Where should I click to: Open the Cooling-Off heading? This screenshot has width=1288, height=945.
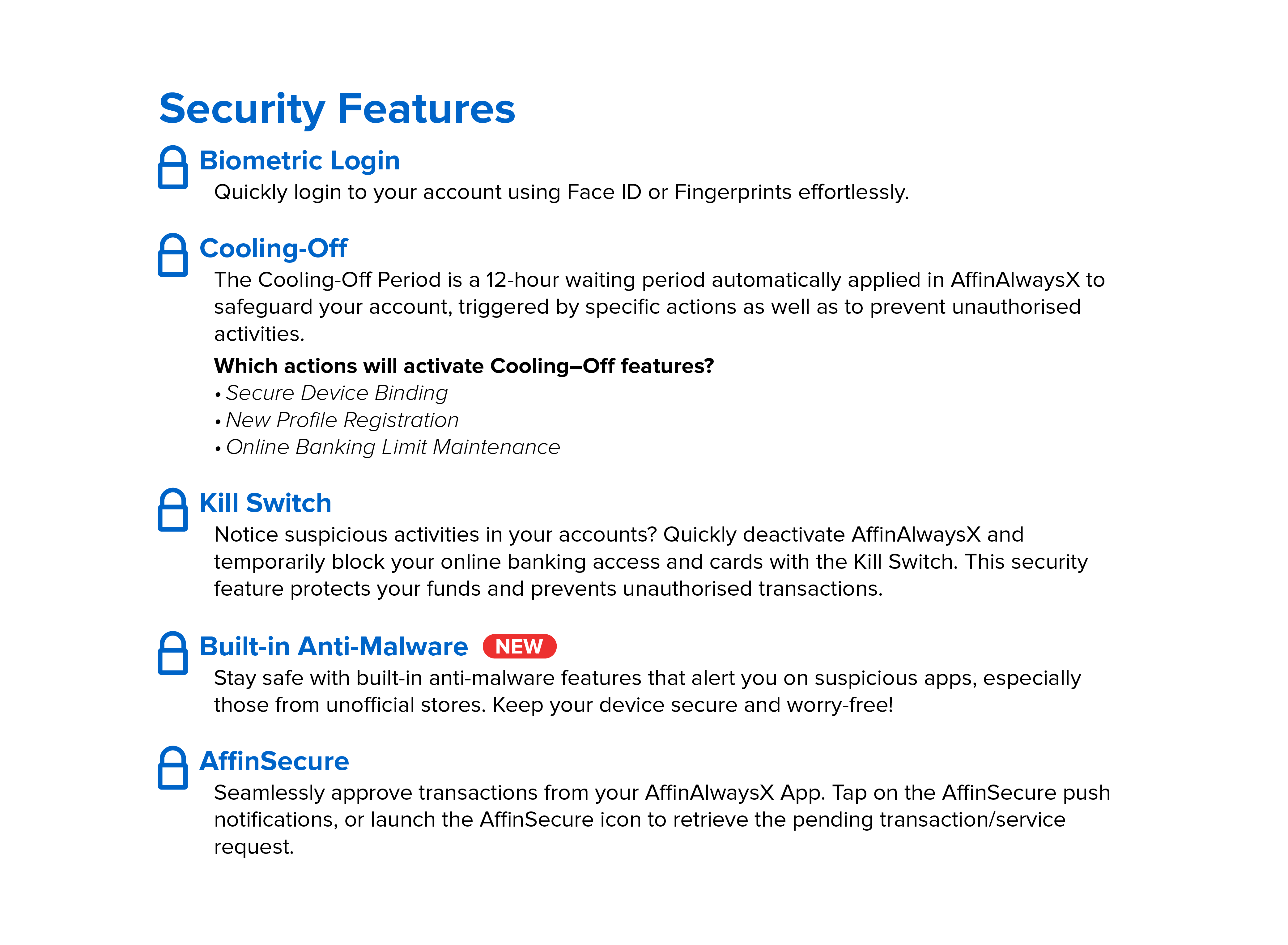click(273, 249)
